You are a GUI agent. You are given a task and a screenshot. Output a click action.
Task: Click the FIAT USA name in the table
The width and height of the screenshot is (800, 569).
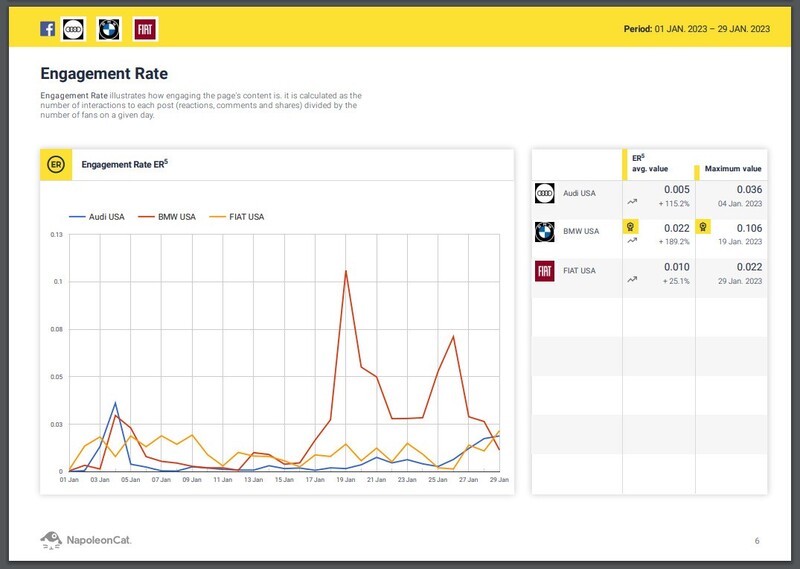click(x=579, y=270)
